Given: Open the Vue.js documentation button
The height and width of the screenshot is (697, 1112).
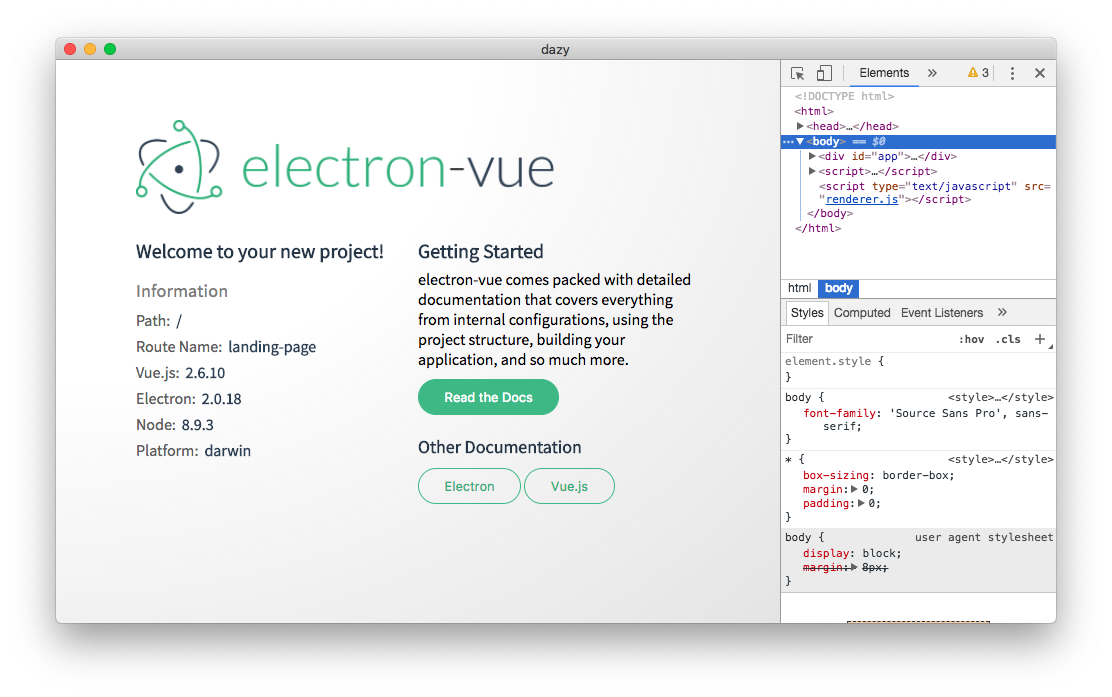Looking at the screenshot, I should 569,486.
